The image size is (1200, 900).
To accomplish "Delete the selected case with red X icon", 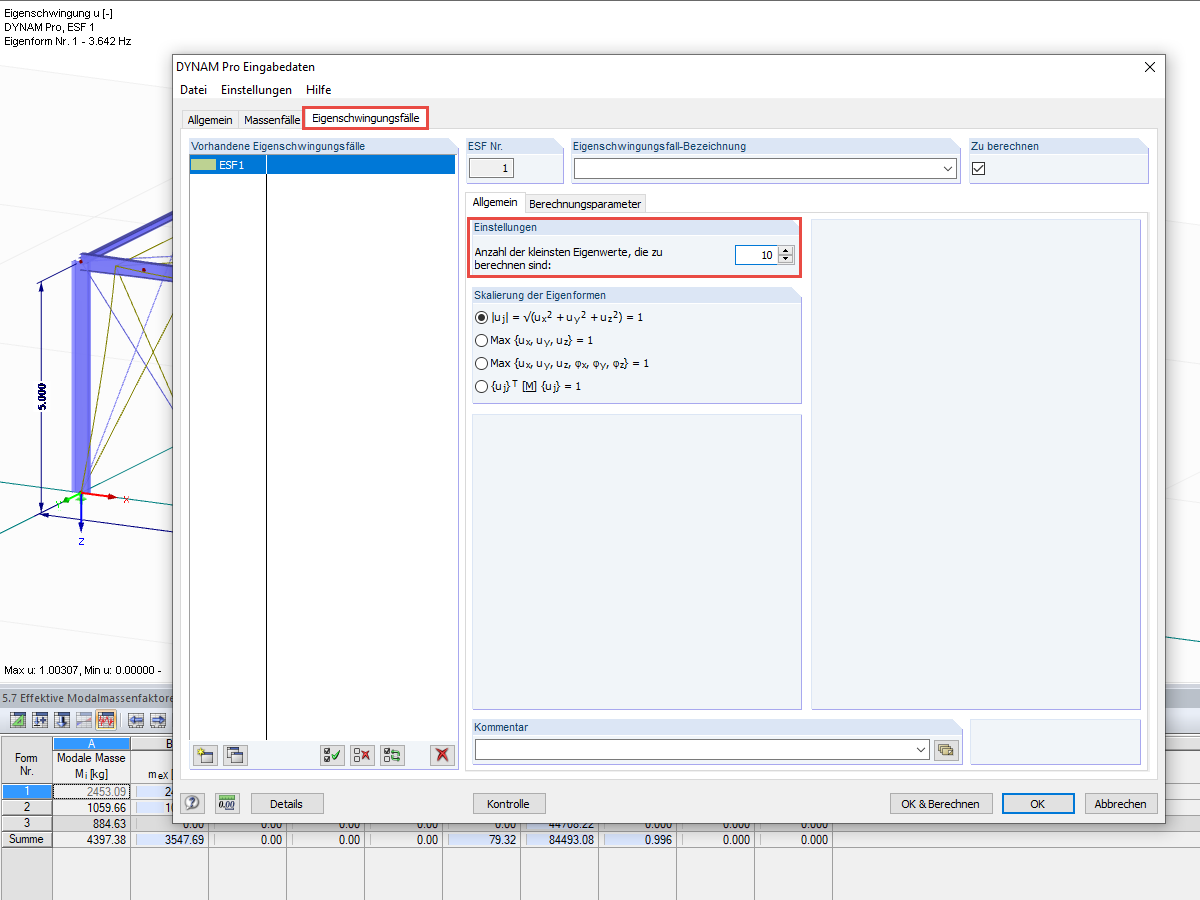I will coord(442,755).
